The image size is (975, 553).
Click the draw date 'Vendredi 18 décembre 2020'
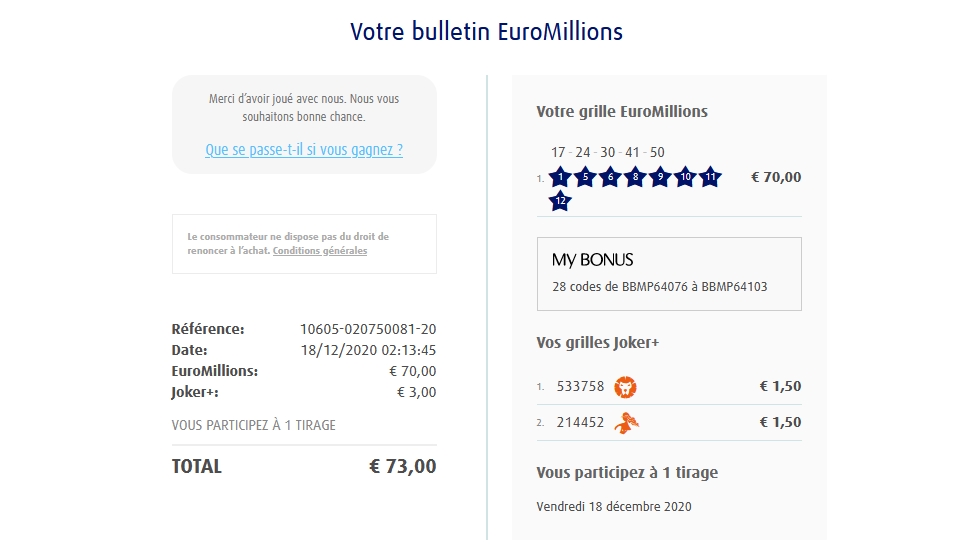[614, 506]
